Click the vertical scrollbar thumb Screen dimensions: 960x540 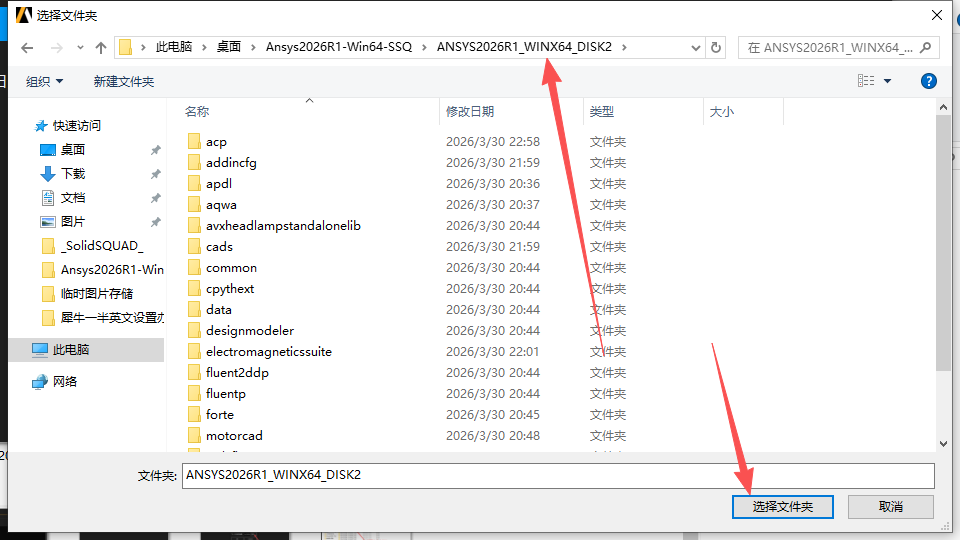(943, 242)
